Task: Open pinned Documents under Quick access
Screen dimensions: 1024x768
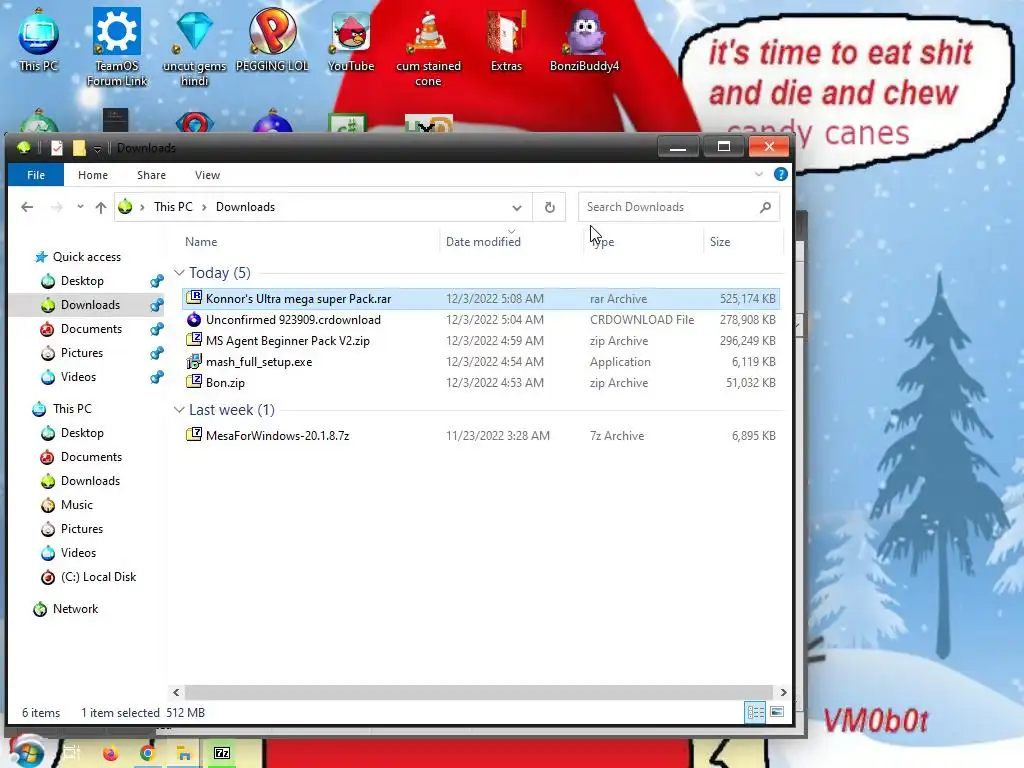Action: tap(91, 329)
